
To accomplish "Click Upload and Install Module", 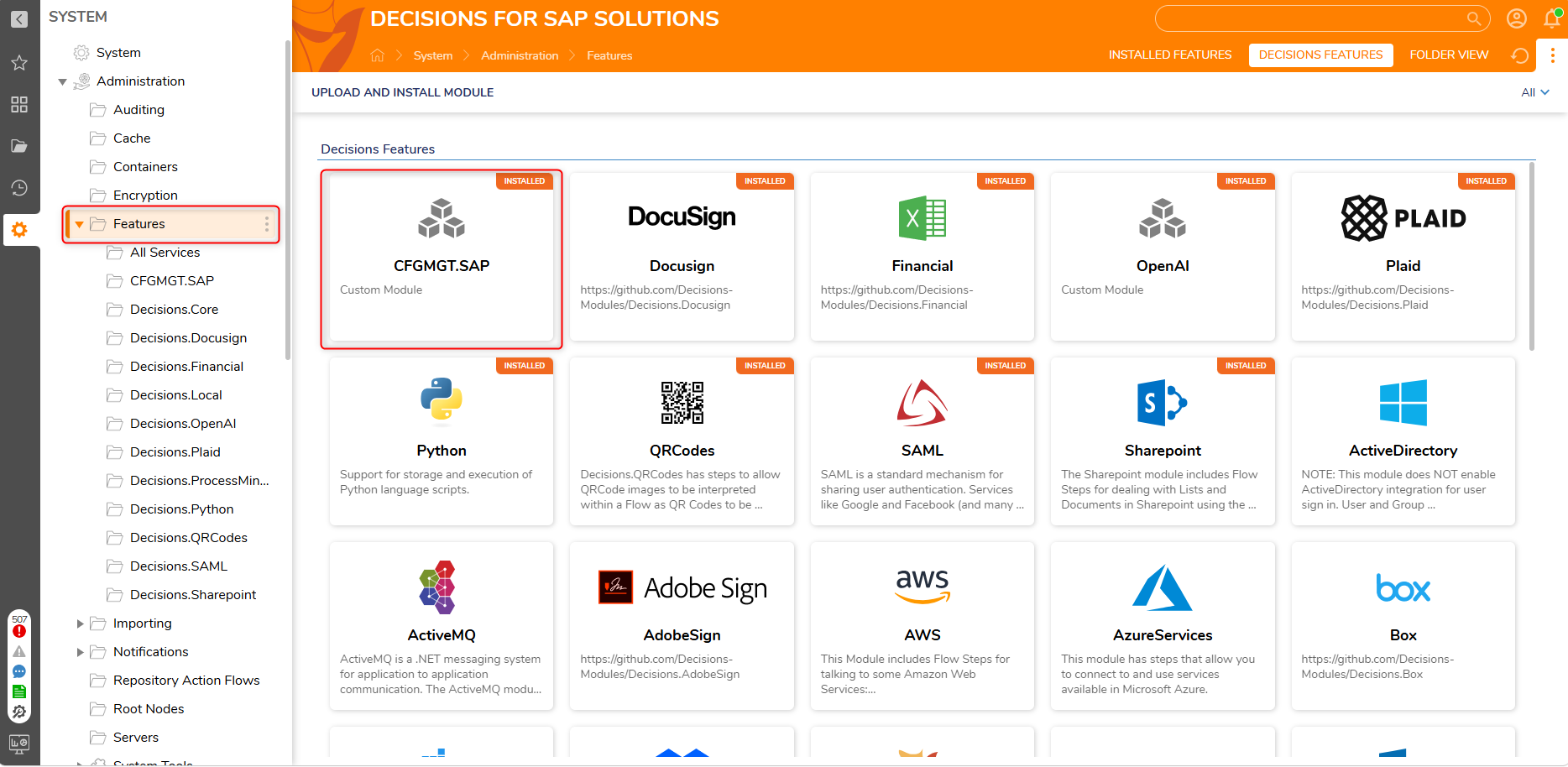I will coord(403,92).
